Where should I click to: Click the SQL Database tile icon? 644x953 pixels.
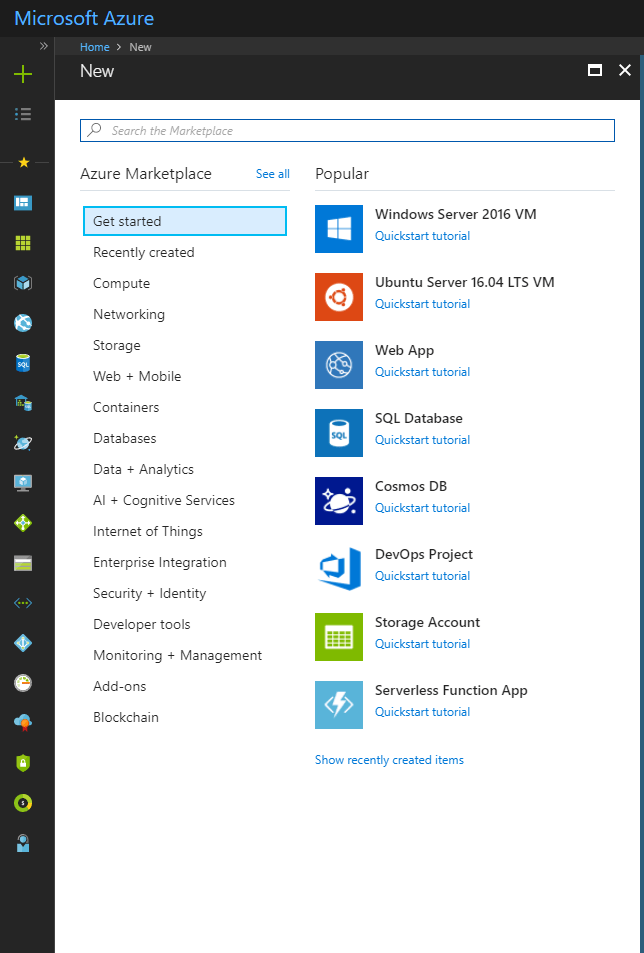point(339,433)
